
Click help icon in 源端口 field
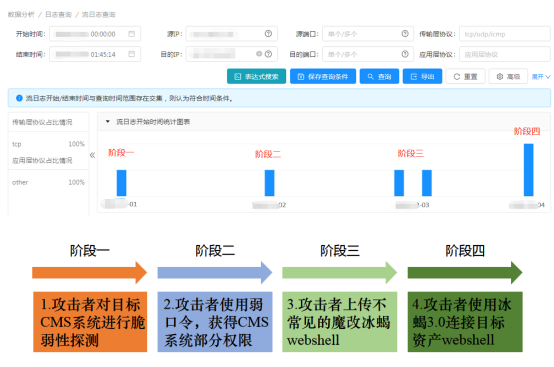tap(405, 34)
